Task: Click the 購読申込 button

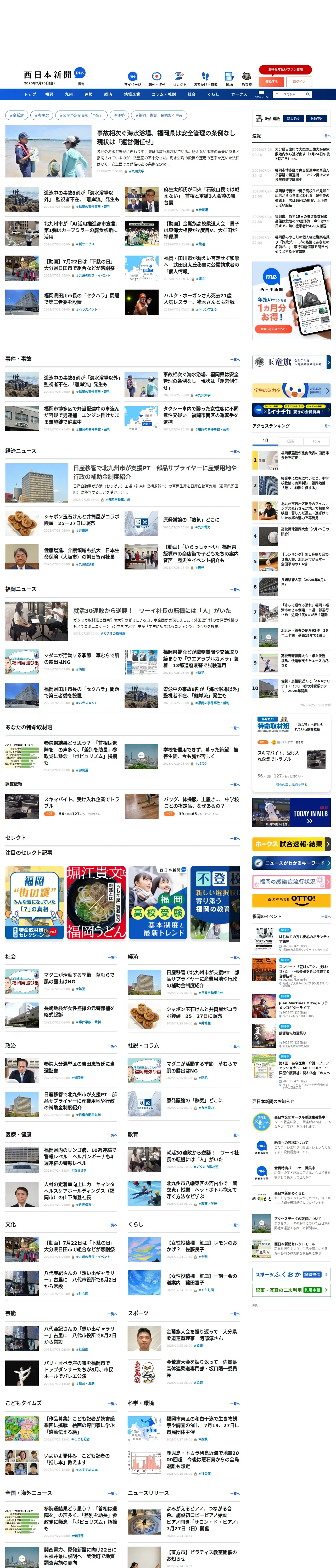Action: pos(316,119)
